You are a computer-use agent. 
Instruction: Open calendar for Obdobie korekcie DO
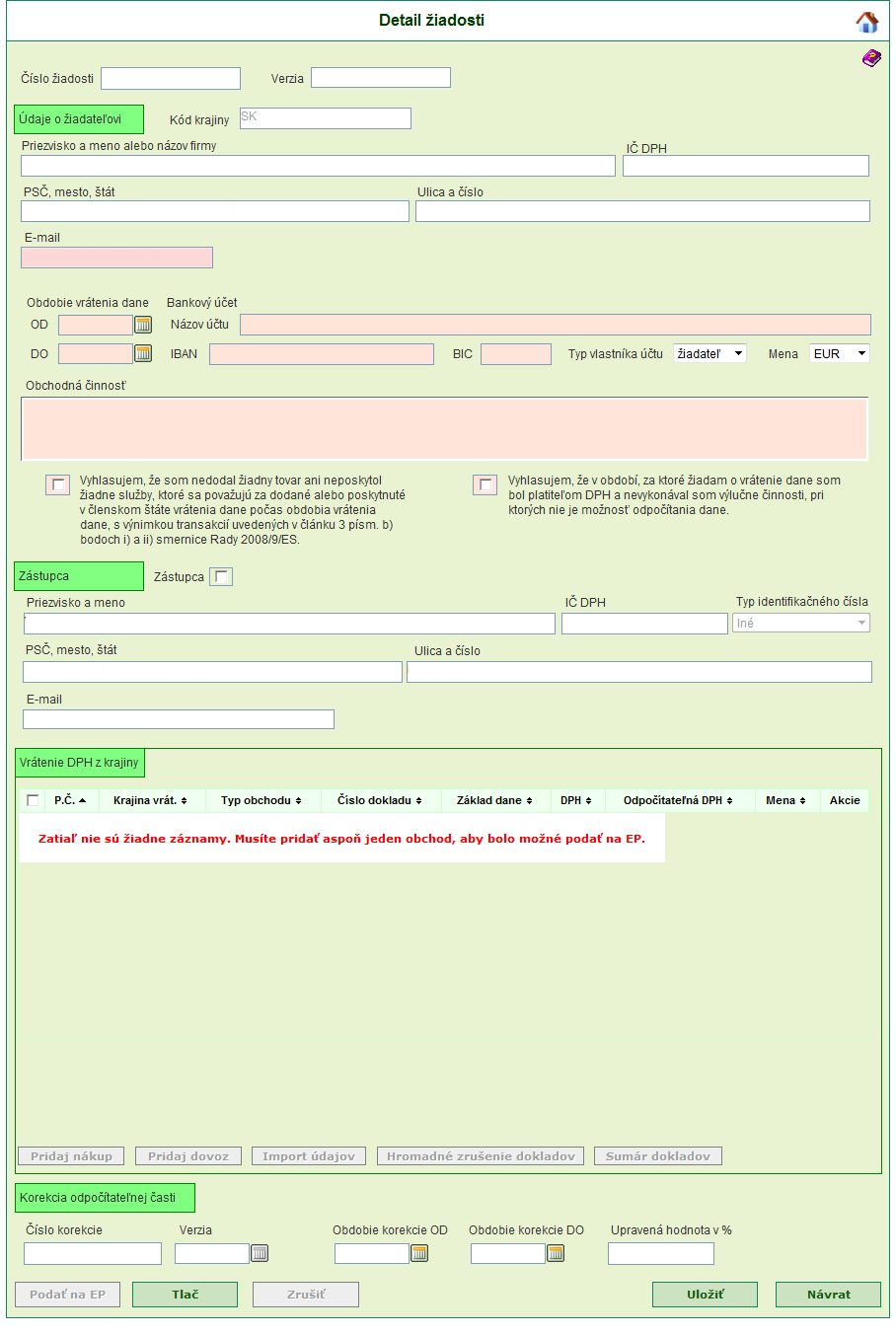pos(556,1253)
